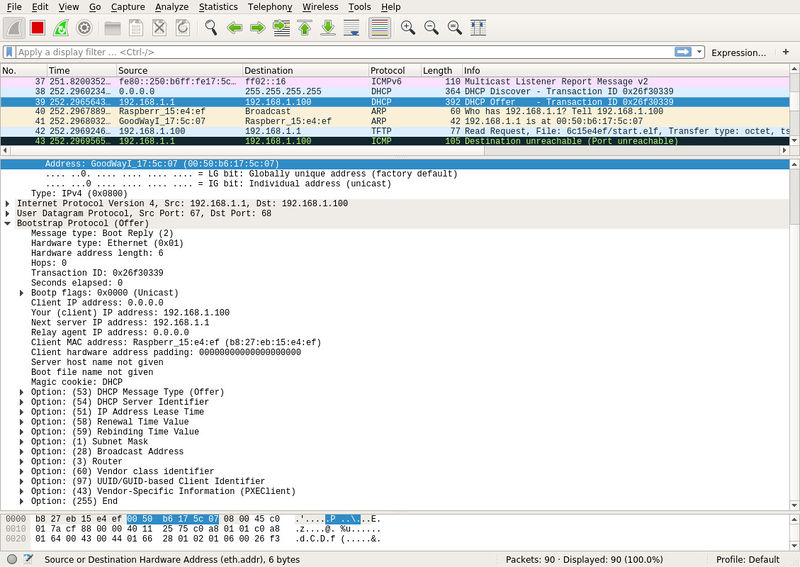Toggle auto-scroll during live capture
Screen dimensions: 800x567
click(352, 28)
